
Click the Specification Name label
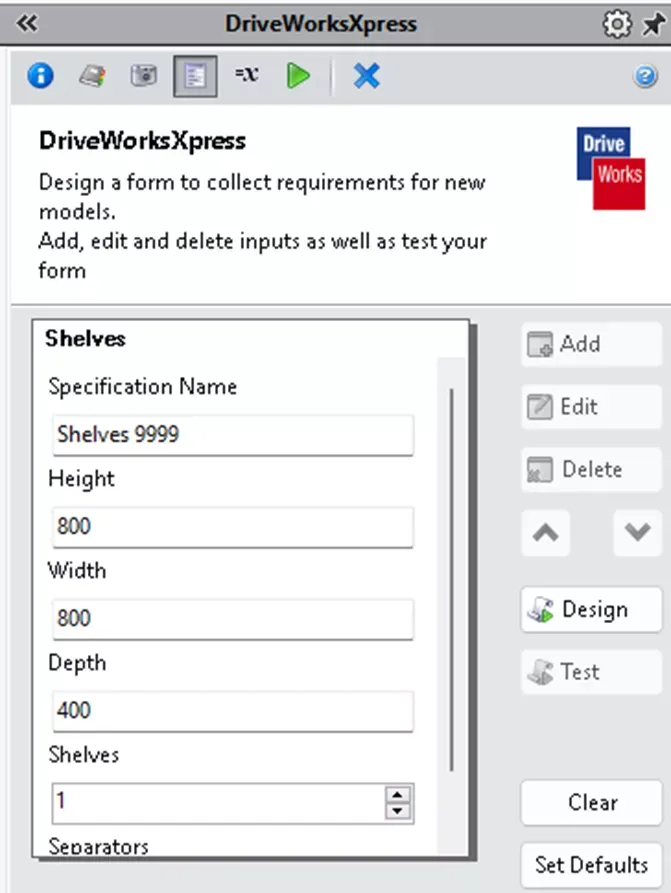pyautogui.click(x=142, y=387)
